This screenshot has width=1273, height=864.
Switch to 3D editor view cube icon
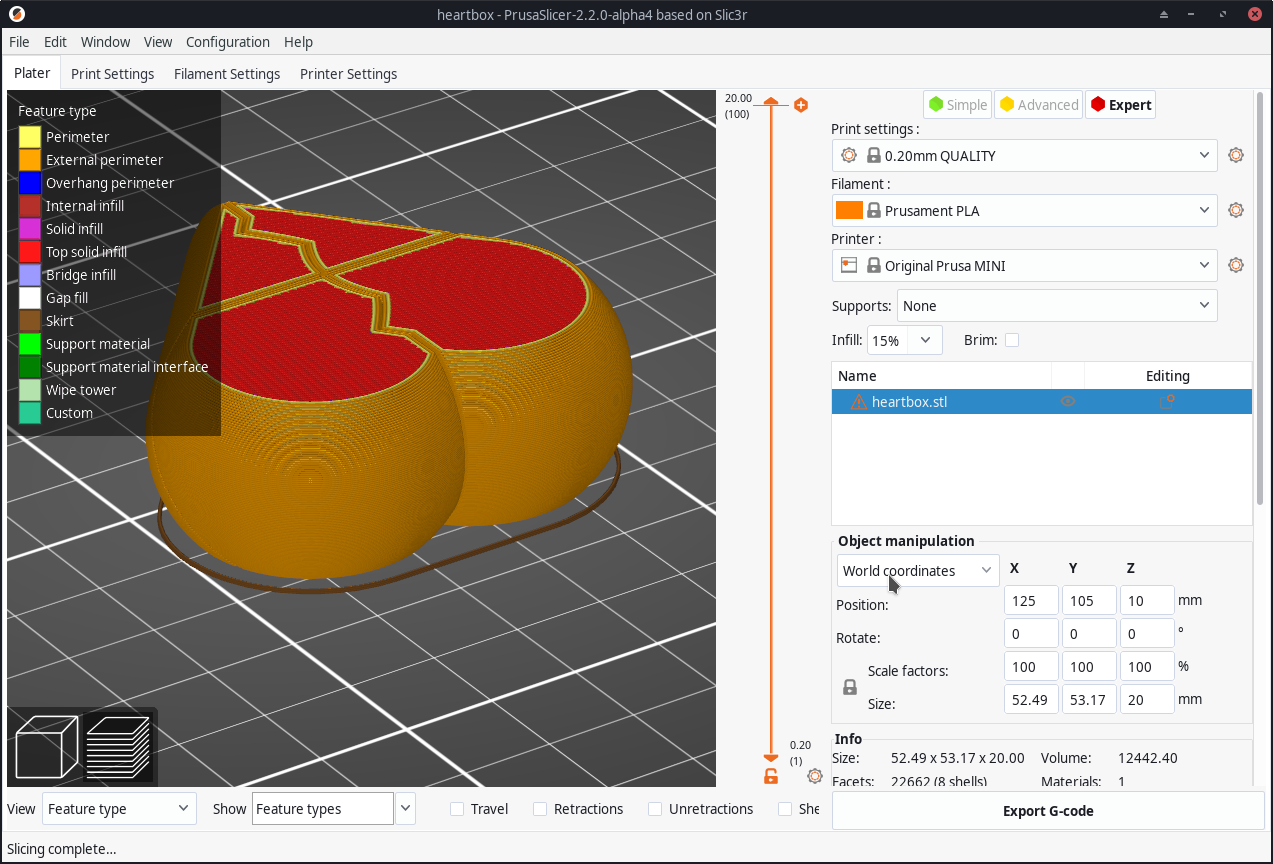pyautogui.click(x=47, y=747)
